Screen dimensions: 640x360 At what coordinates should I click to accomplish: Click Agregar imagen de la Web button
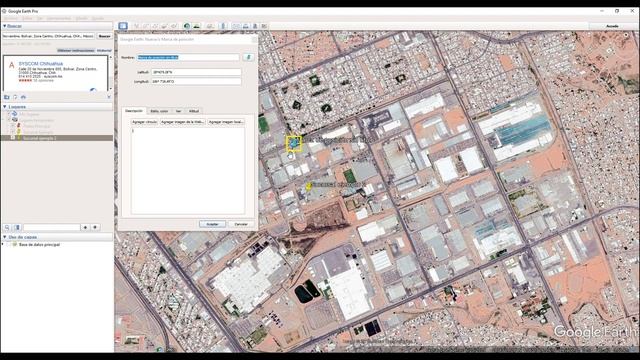(x=182, y=122)
